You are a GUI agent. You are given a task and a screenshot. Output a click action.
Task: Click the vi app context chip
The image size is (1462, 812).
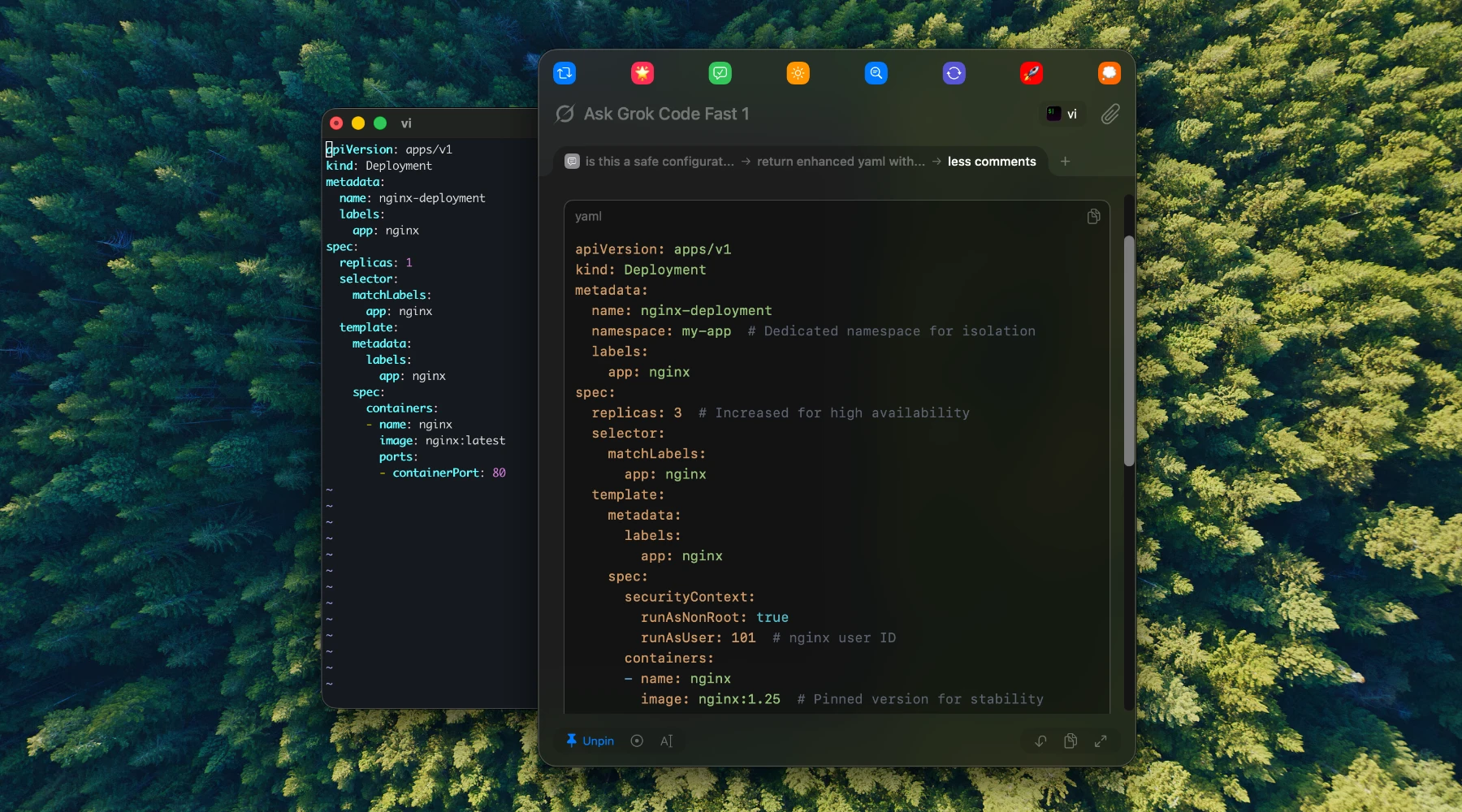(1062, 114)
